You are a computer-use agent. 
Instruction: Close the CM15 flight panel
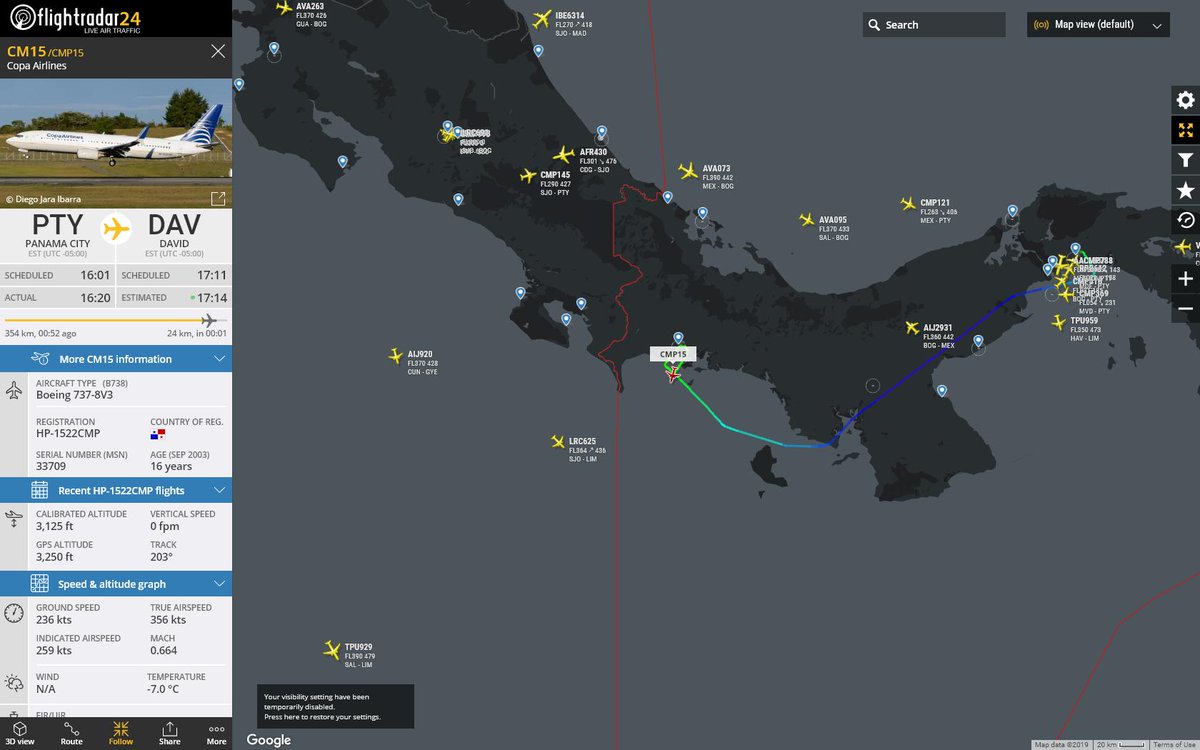coord(218,52)
